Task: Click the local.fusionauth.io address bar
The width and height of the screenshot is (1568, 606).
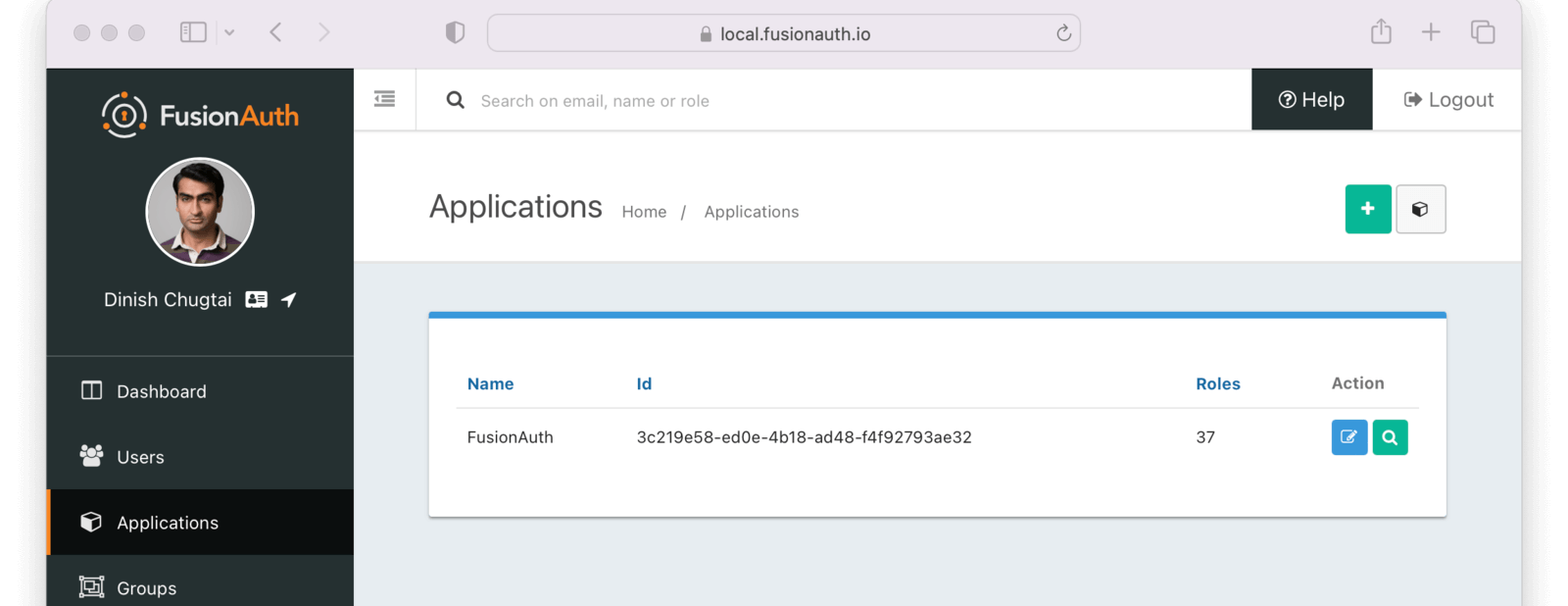Action: coord(784,33)
